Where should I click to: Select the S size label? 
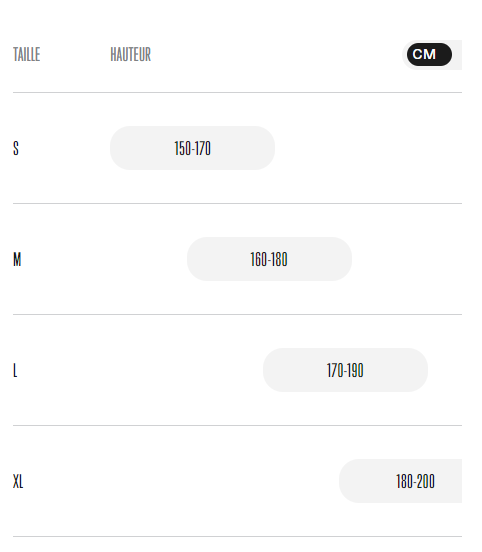pyautogui.click(x=16, y=148)
